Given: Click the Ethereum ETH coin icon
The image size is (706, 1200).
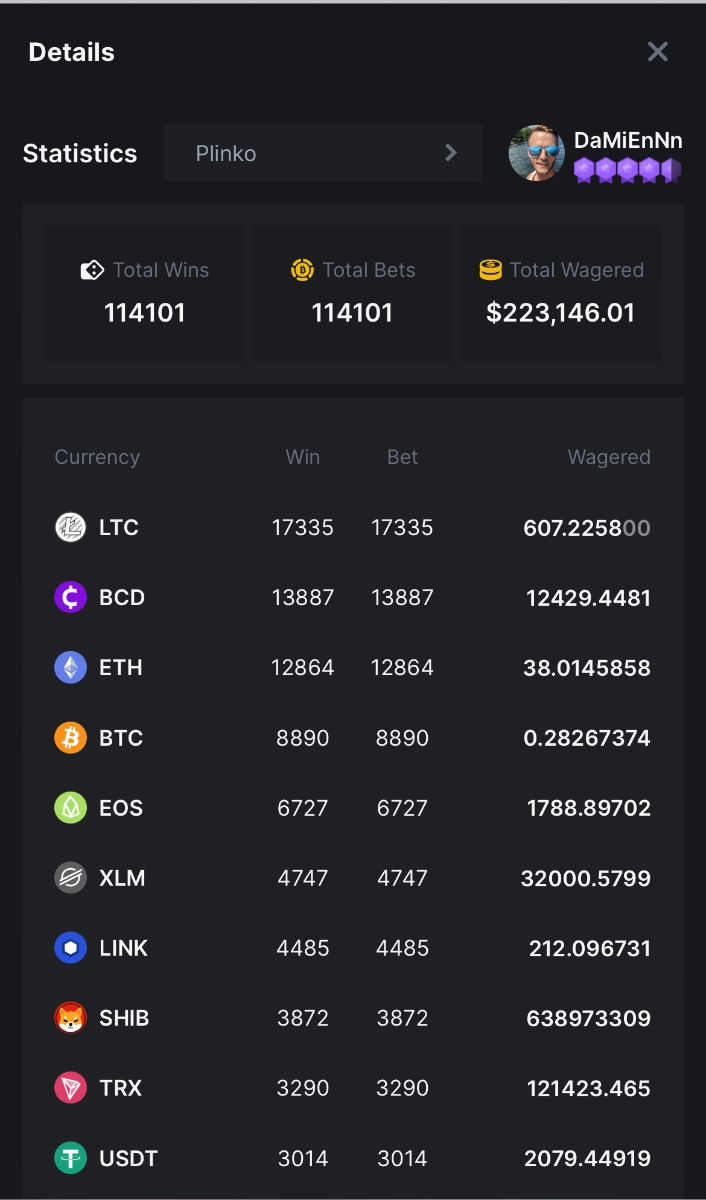Looking at the screenshot, I should [x=70, y=667].
